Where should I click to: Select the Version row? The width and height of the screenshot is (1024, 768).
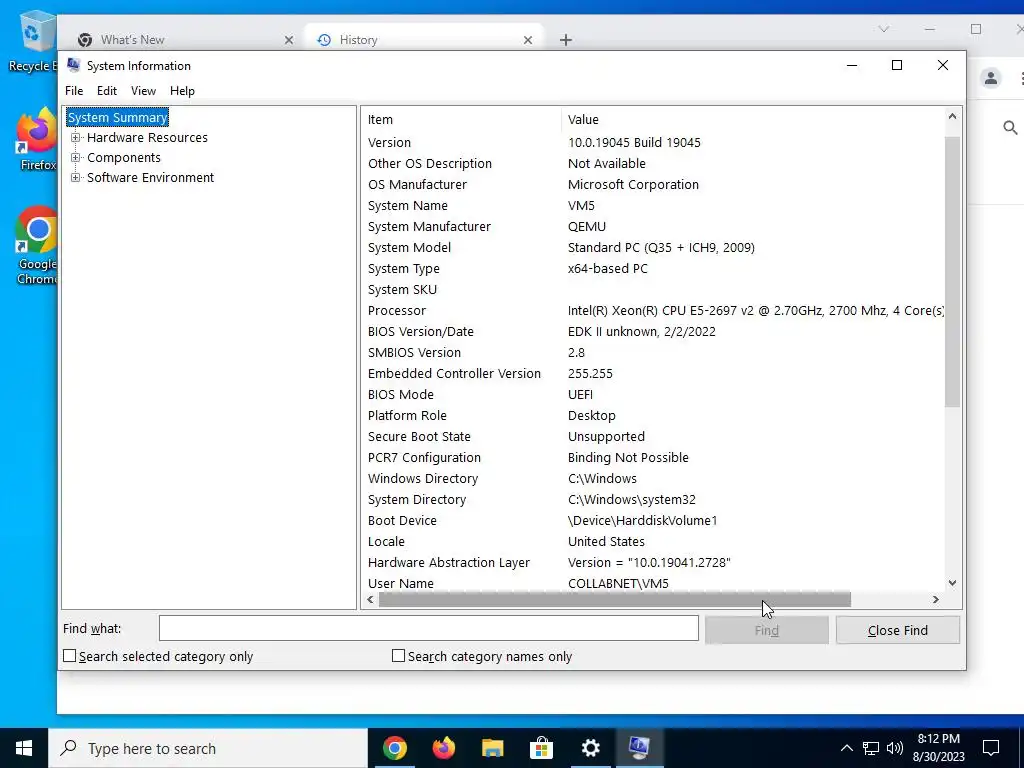653,142
